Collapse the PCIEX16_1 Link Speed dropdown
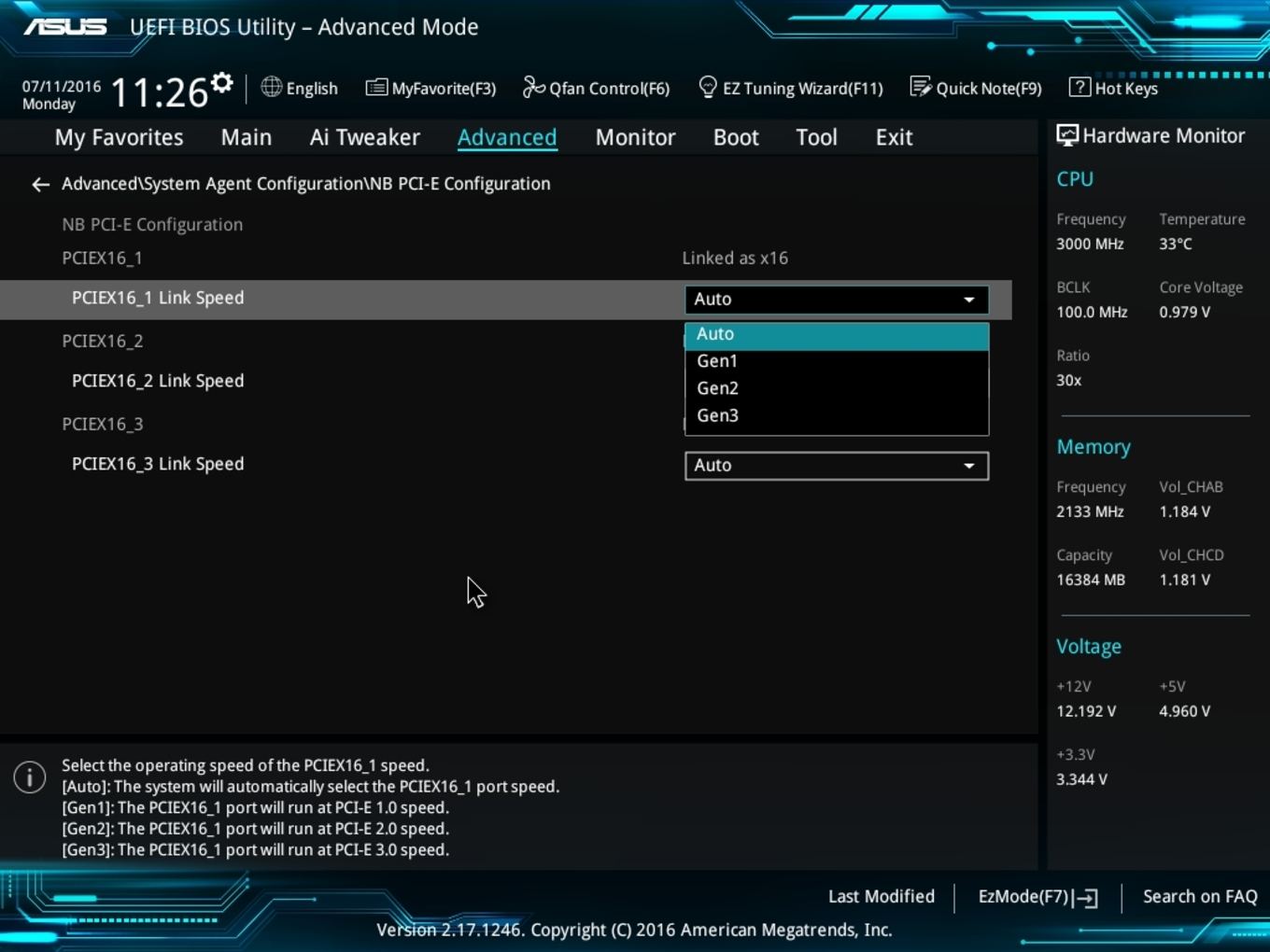 [837, 300]
